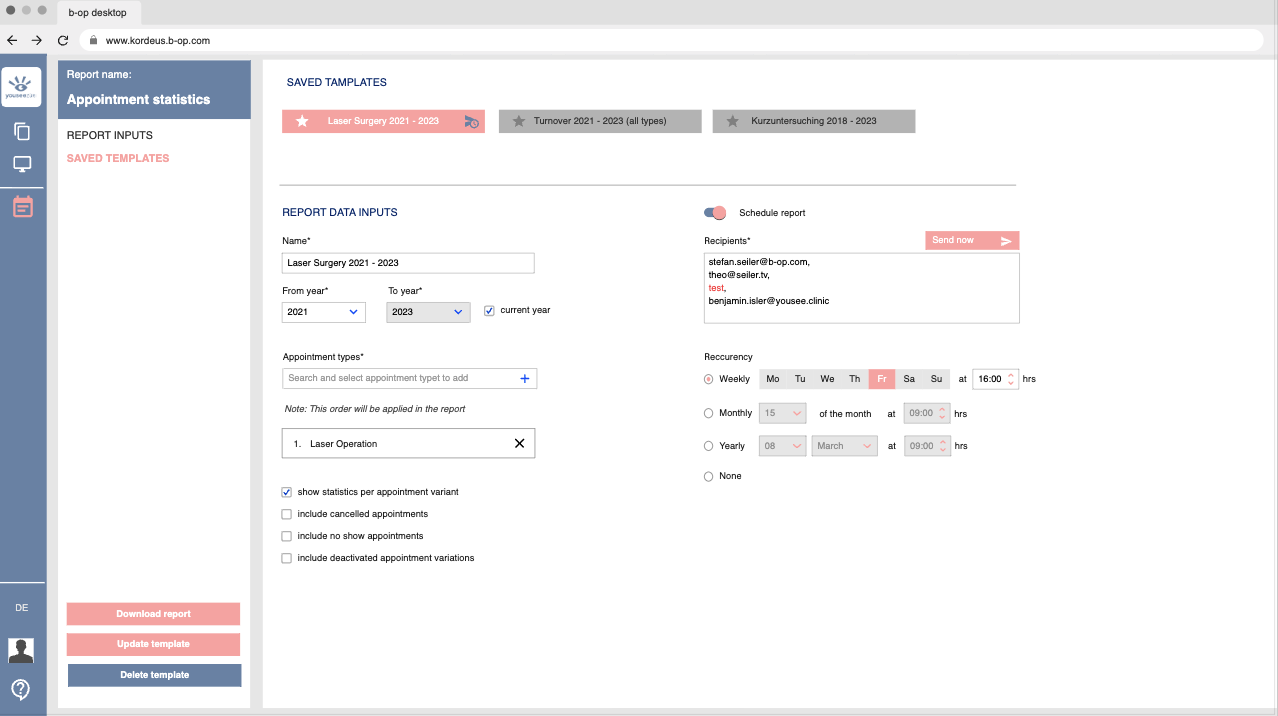The width and height of the screenshot is (1278, 716).
Task: Click the browser reload icon
Action: coord(63,41)
